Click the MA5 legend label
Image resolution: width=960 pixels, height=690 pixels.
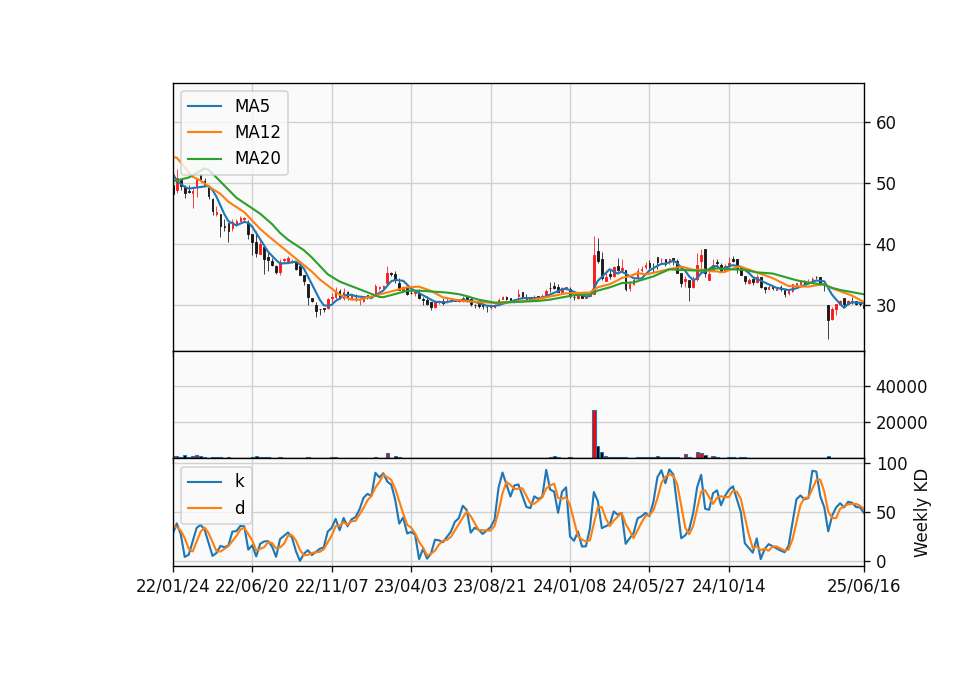pyautogui.click(x=252, y=106)
